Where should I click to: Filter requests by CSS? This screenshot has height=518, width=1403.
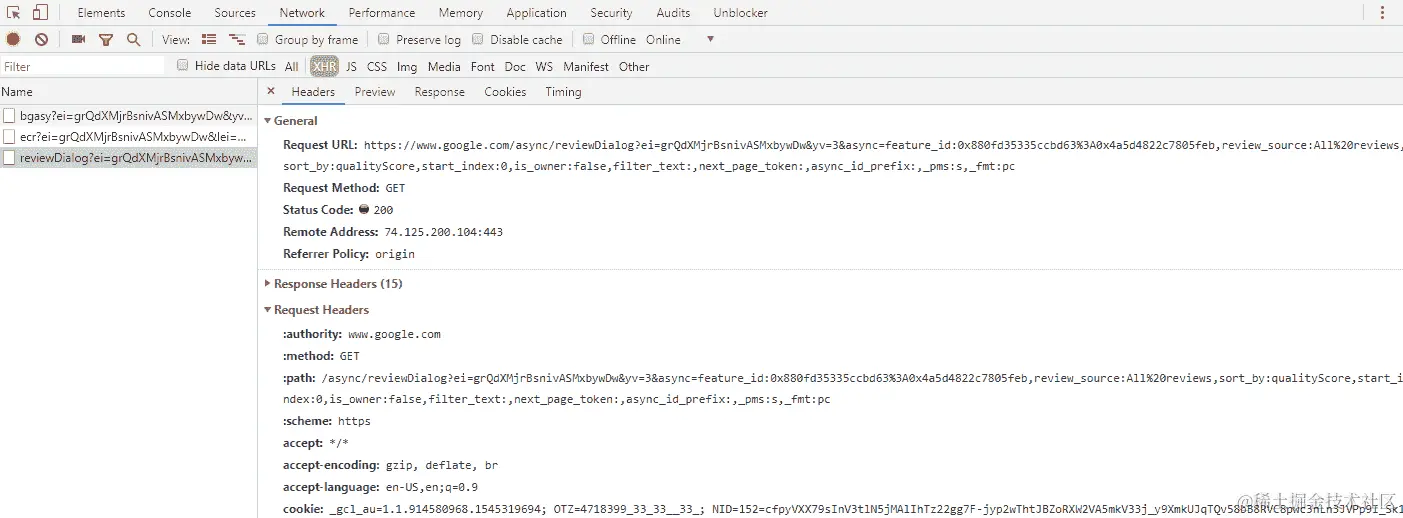click(377, 67)
